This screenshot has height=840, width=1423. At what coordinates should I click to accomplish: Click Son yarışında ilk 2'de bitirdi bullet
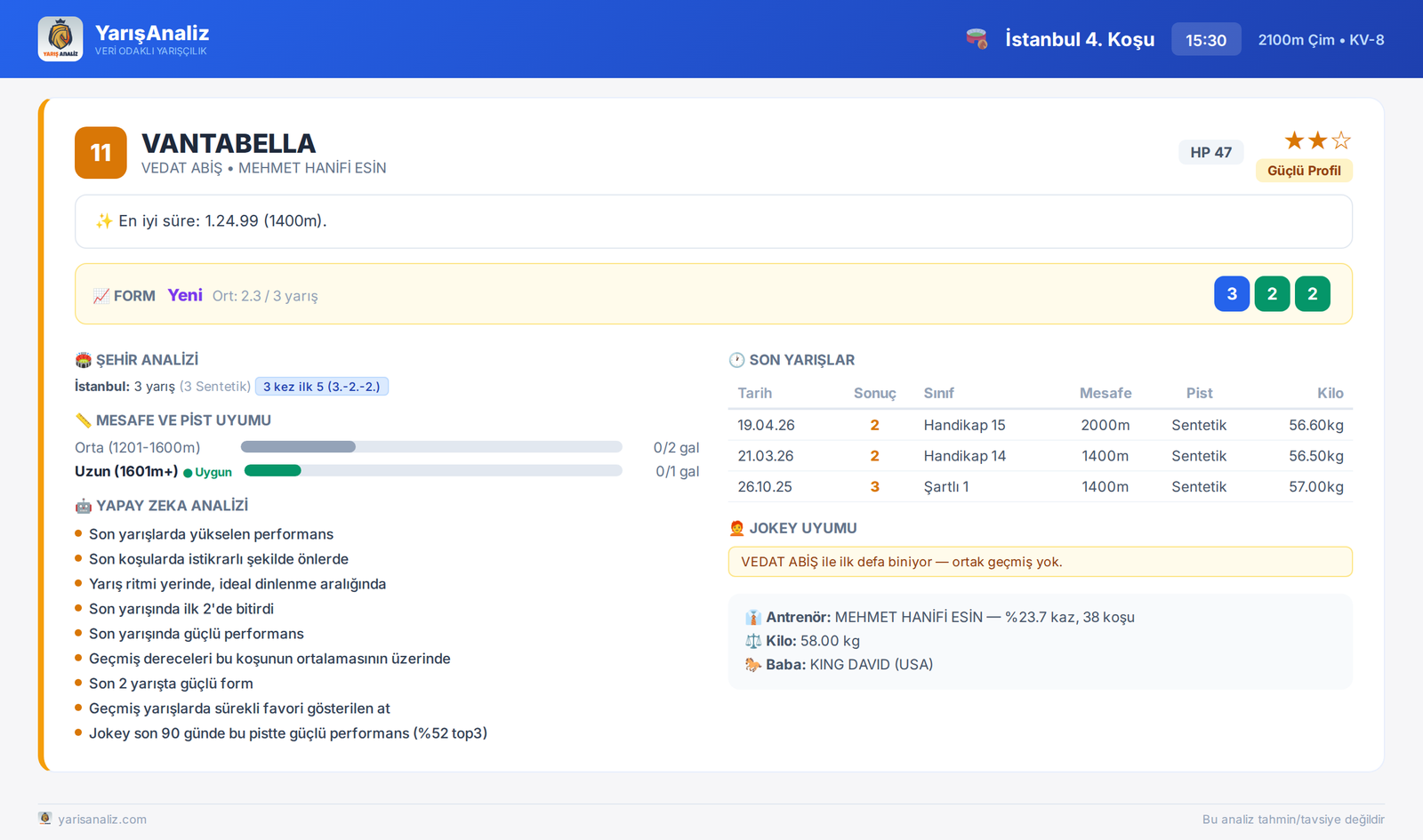(x=181, y=609)
